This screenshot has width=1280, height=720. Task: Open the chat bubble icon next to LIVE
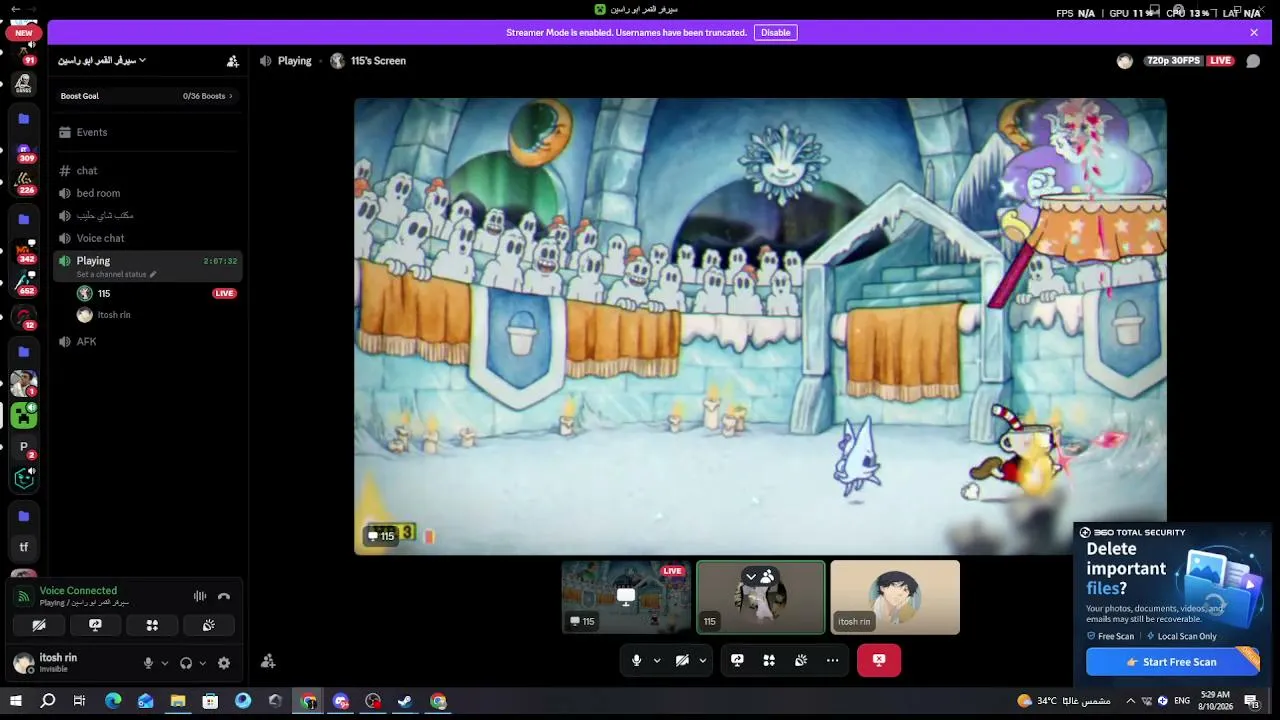coord(1253,61)
